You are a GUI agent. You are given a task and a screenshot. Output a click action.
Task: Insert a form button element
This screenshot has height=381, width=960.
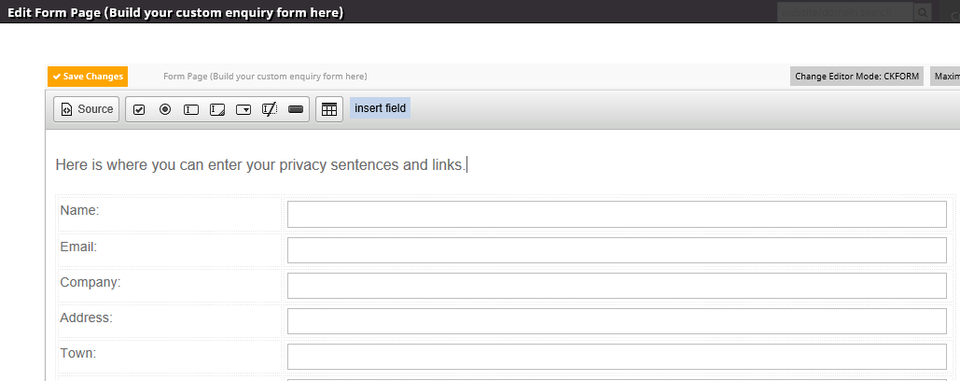[296, 110]
